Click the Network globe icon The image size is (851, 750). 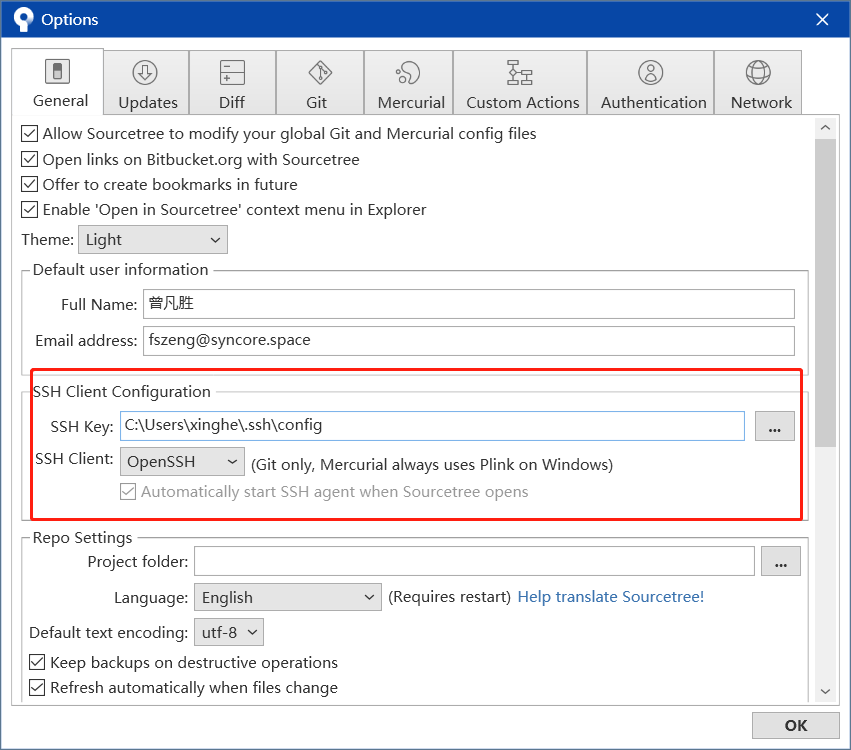(758, 72)
